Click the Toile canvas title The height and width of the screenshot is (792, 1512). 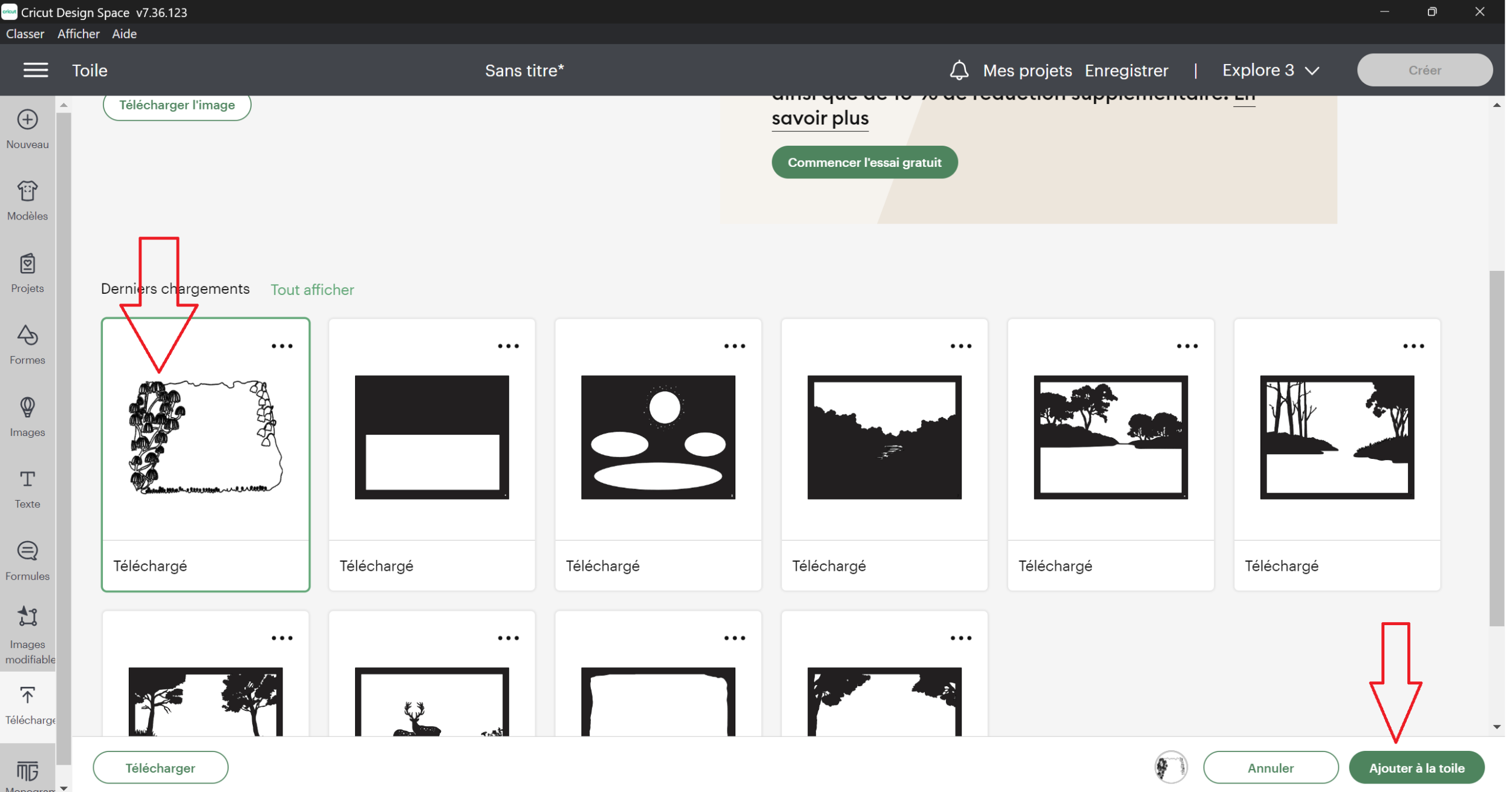[x=90, y=70]
